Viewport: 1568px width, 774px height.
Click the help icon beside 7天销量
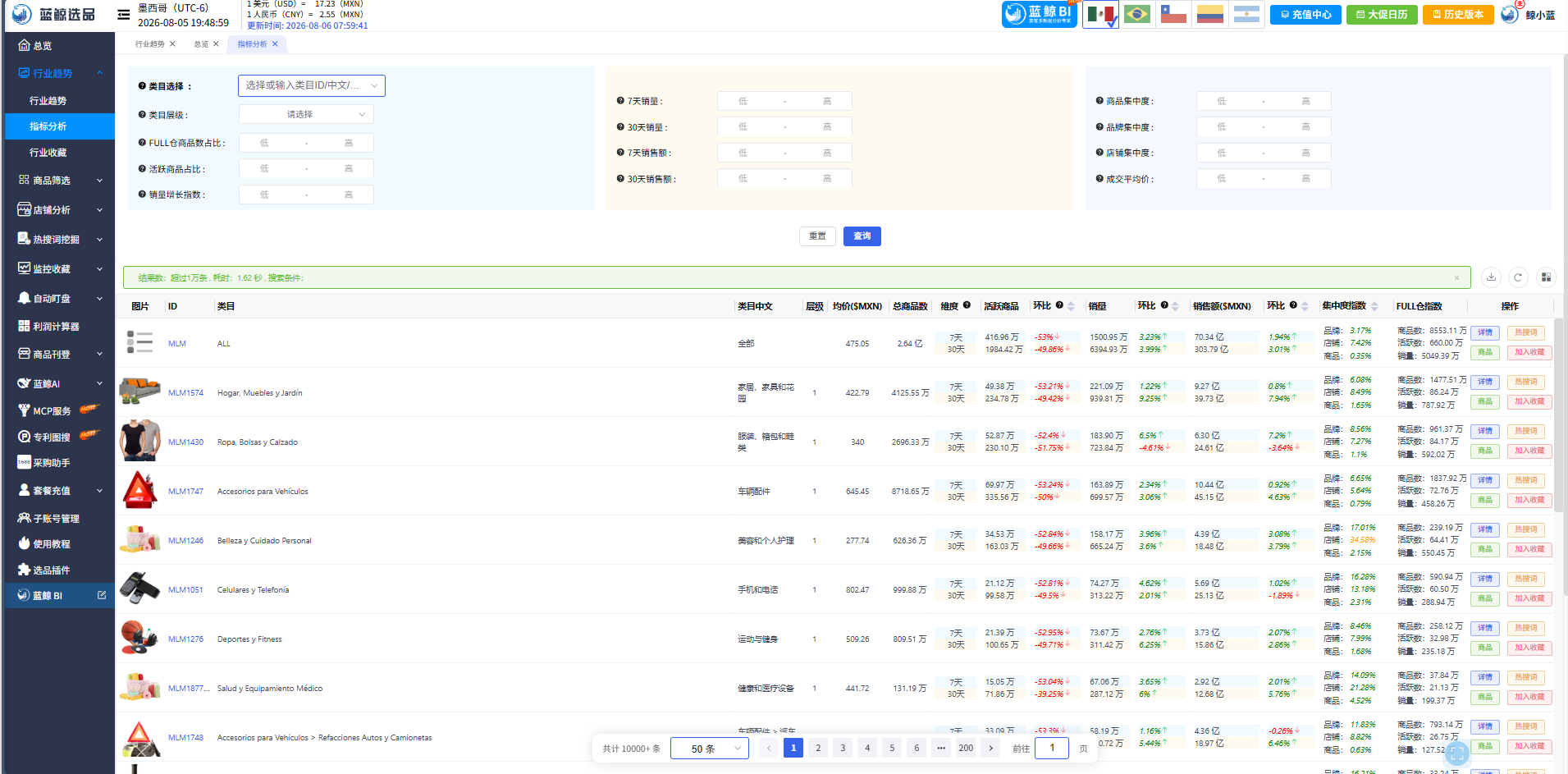pos(620,101)
